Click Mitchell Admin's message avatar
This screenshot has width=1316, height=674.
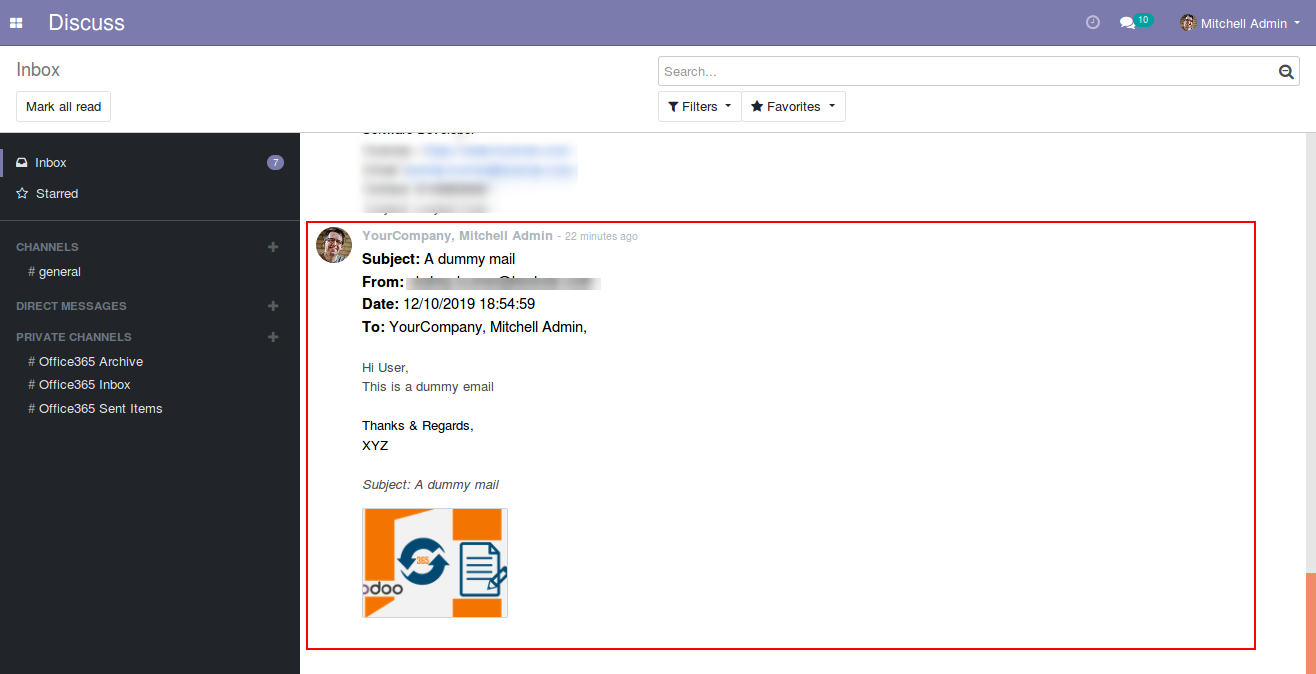[x=334, y=245]
